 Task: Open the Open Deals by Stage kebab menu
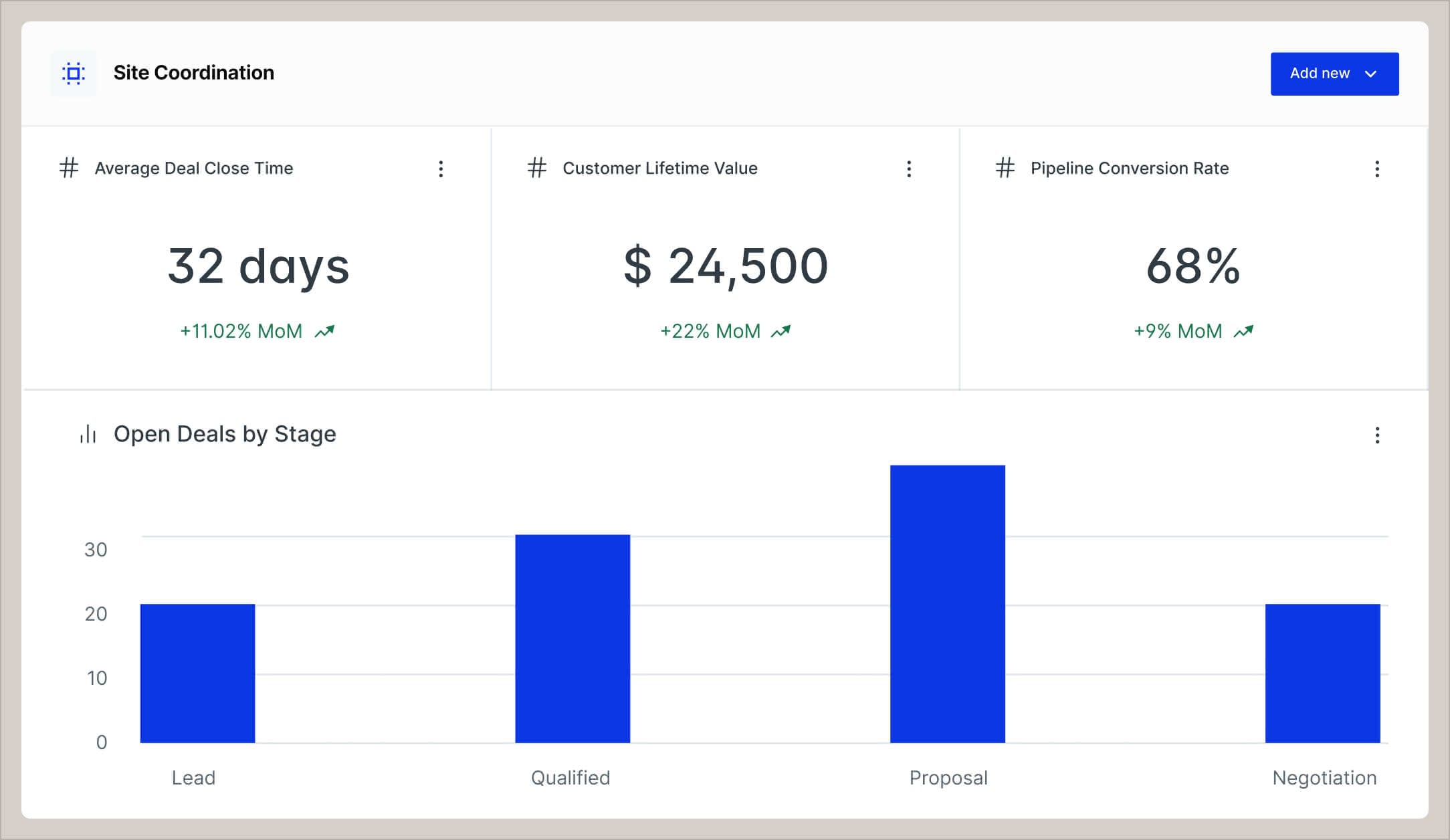[x=1377, y=435]
